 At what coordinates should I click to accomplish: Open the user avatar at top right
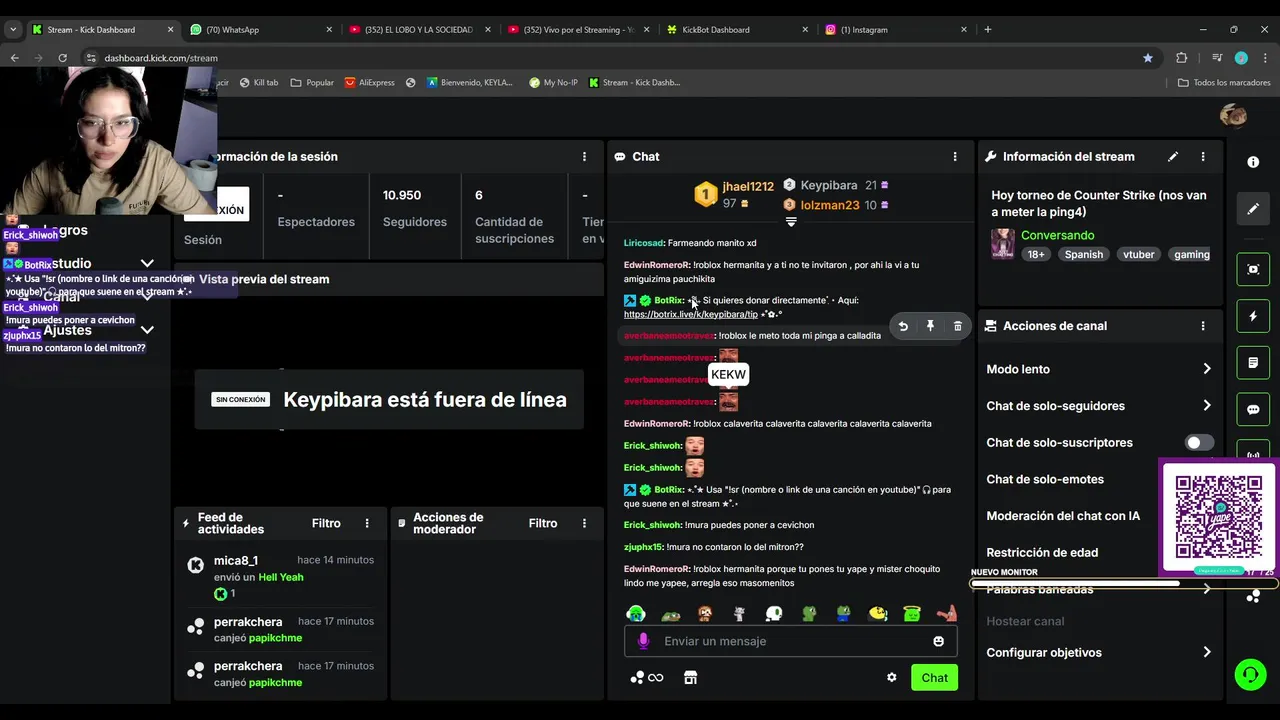point(1233,116)
